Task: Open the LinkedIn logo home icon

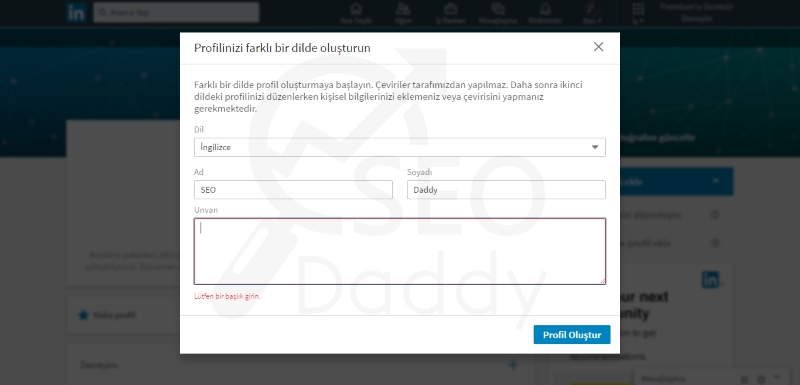Action: coord(76,12)
